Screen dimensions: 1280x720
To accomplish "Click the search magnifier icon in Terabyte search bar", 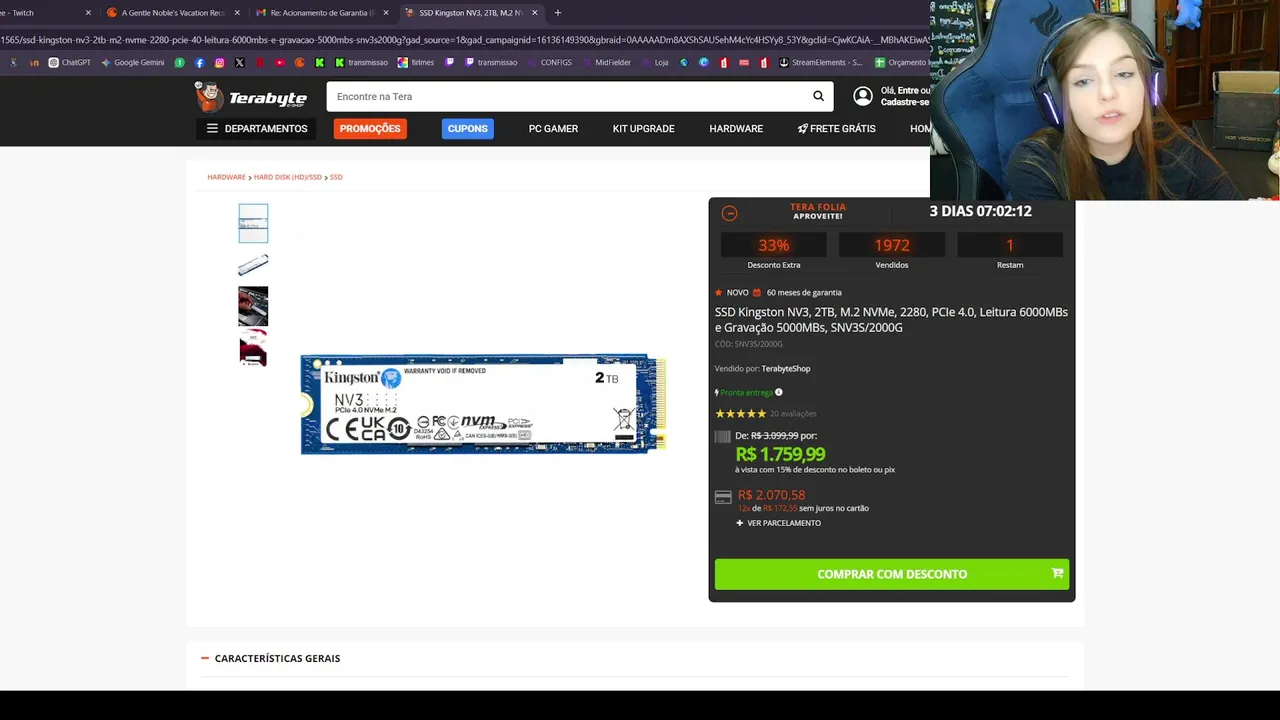I will tap(818, 96).
